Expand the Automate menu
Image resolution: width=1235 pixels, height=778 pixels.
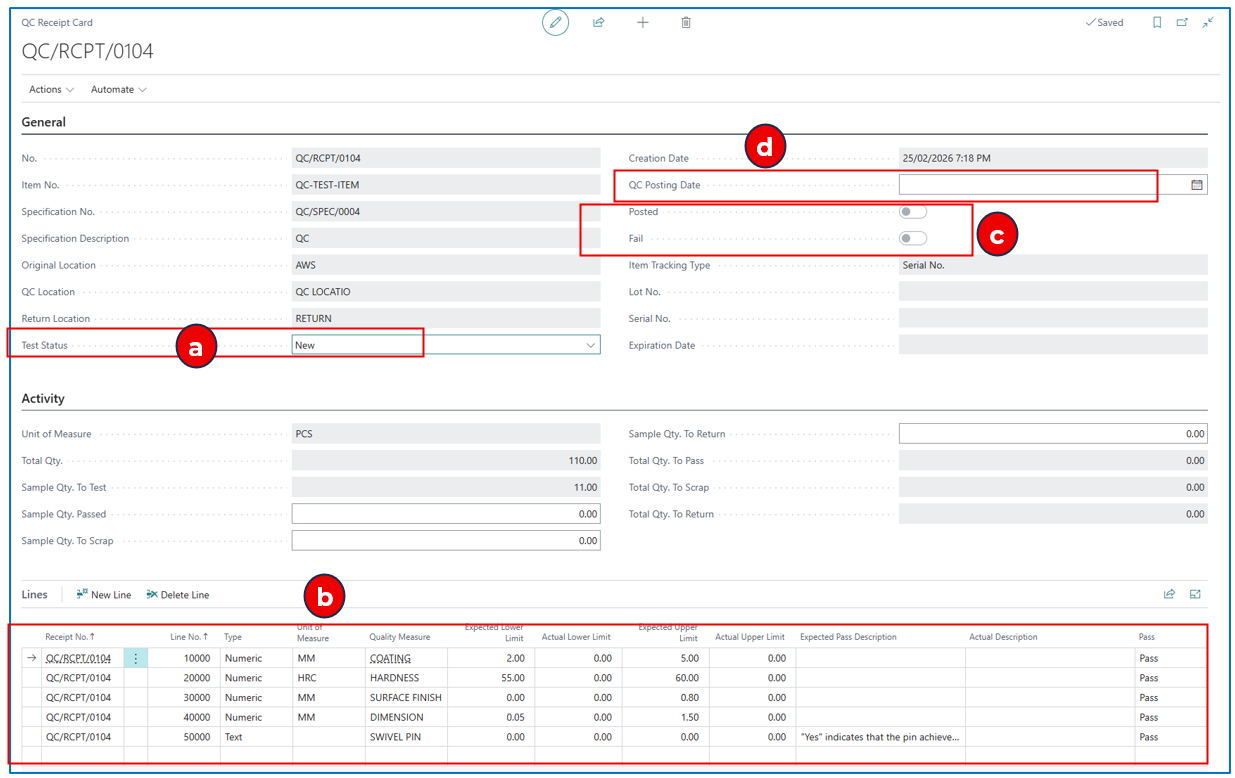[118, 89]
